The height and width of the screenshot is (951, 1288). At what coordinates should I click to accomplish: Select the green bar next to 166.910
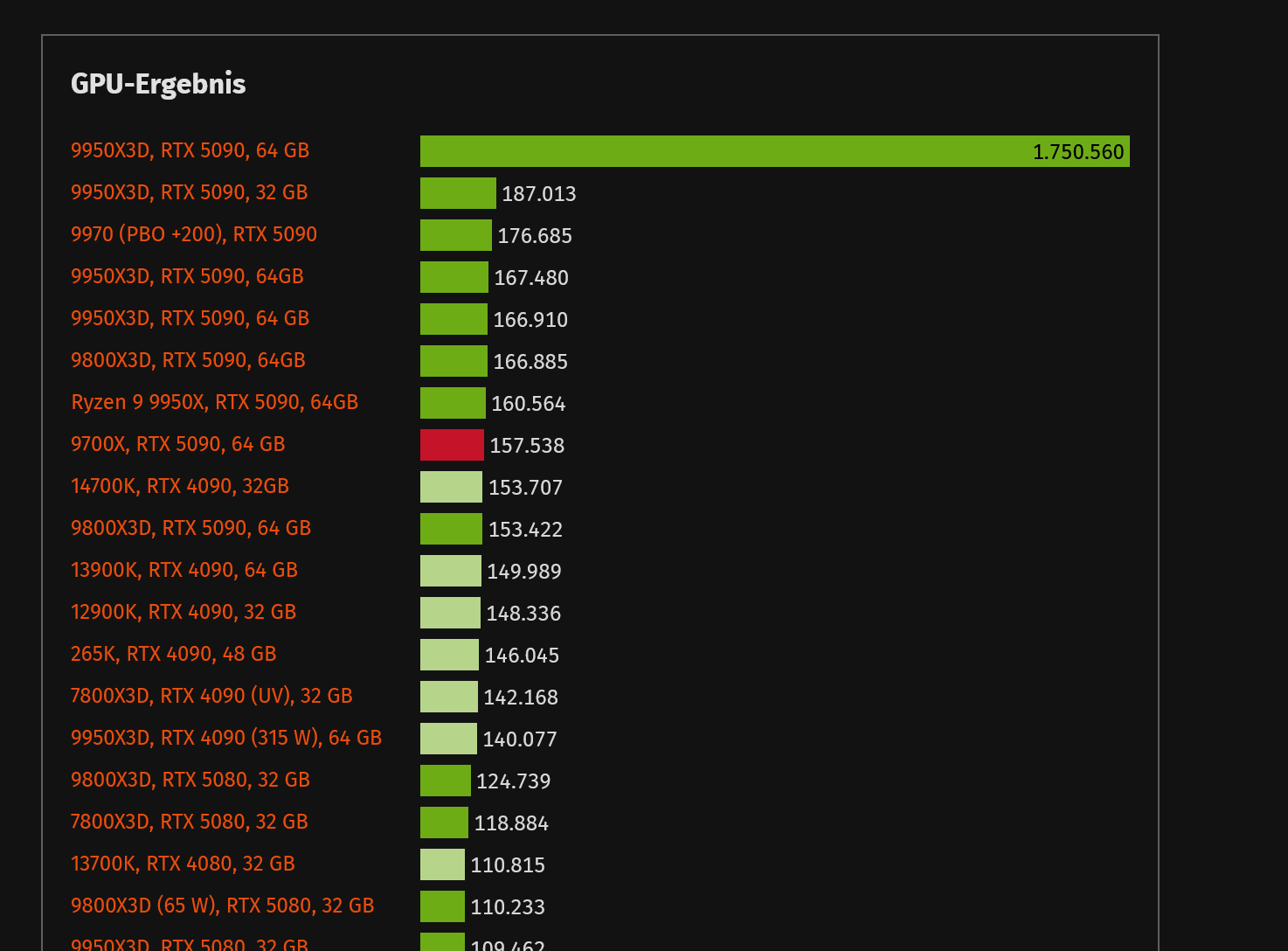pyautogui.click(x=454, y=319)
